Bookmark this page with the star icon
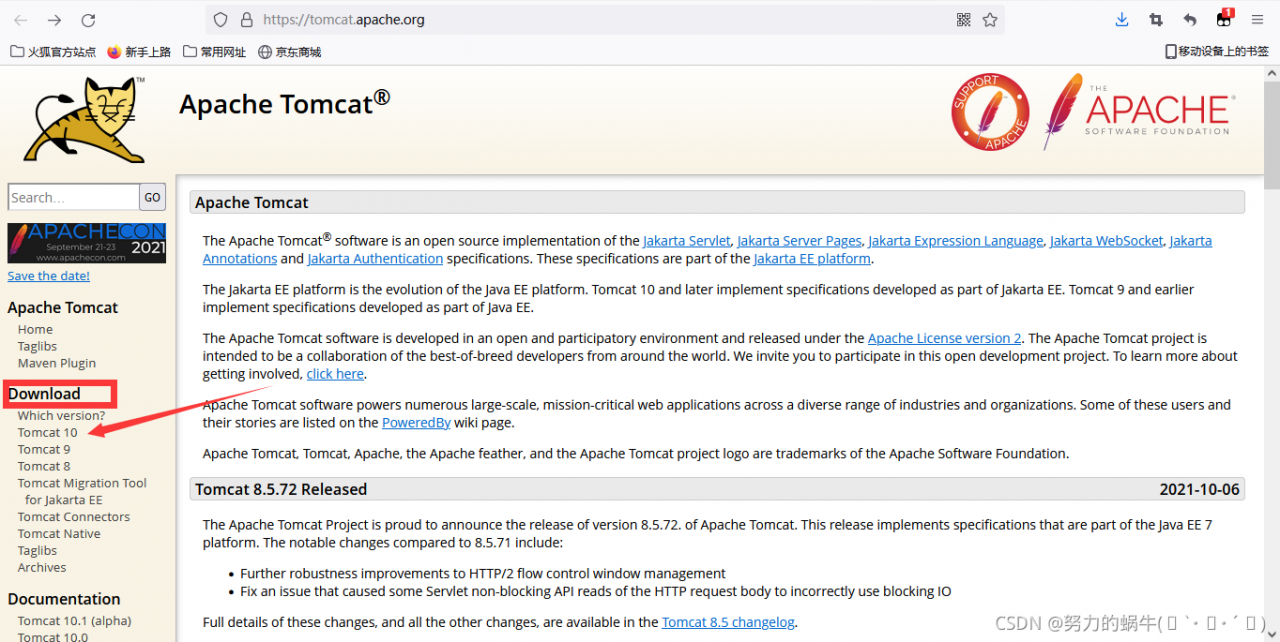The image size is (1280, 642). [990, 20]
